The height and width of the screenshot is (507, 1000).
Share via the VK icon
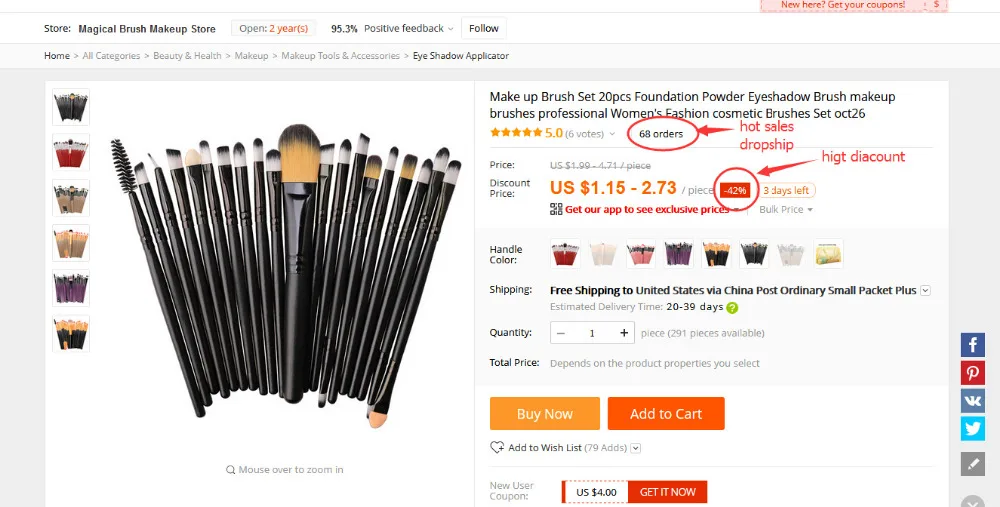tap(973, 401)
